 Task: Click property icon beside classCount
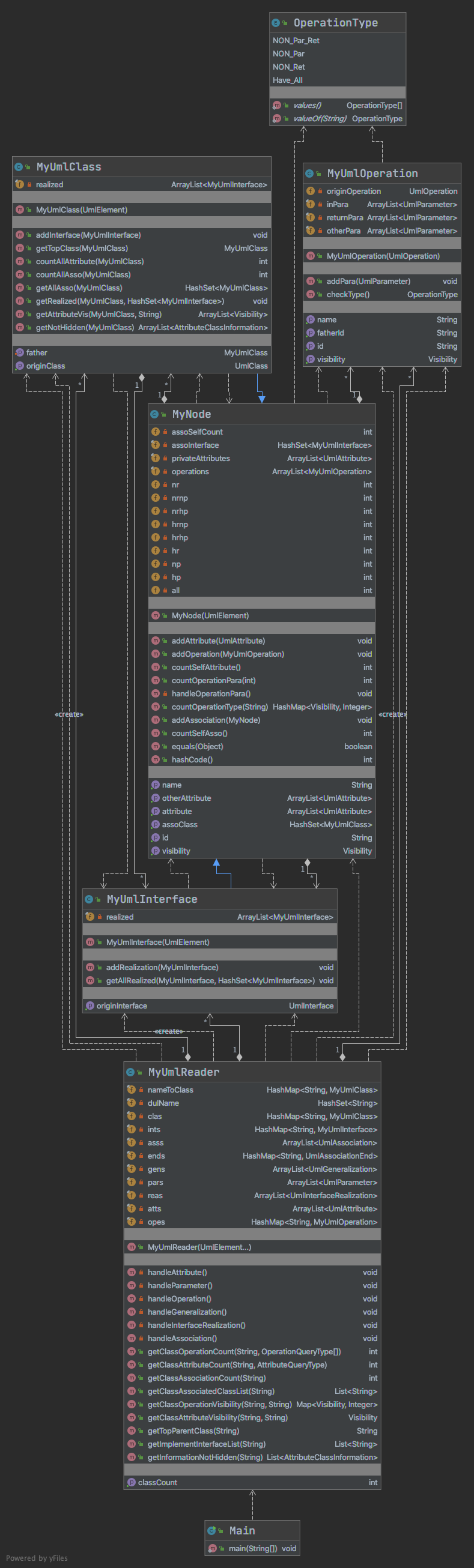(x=132, y=1482)
